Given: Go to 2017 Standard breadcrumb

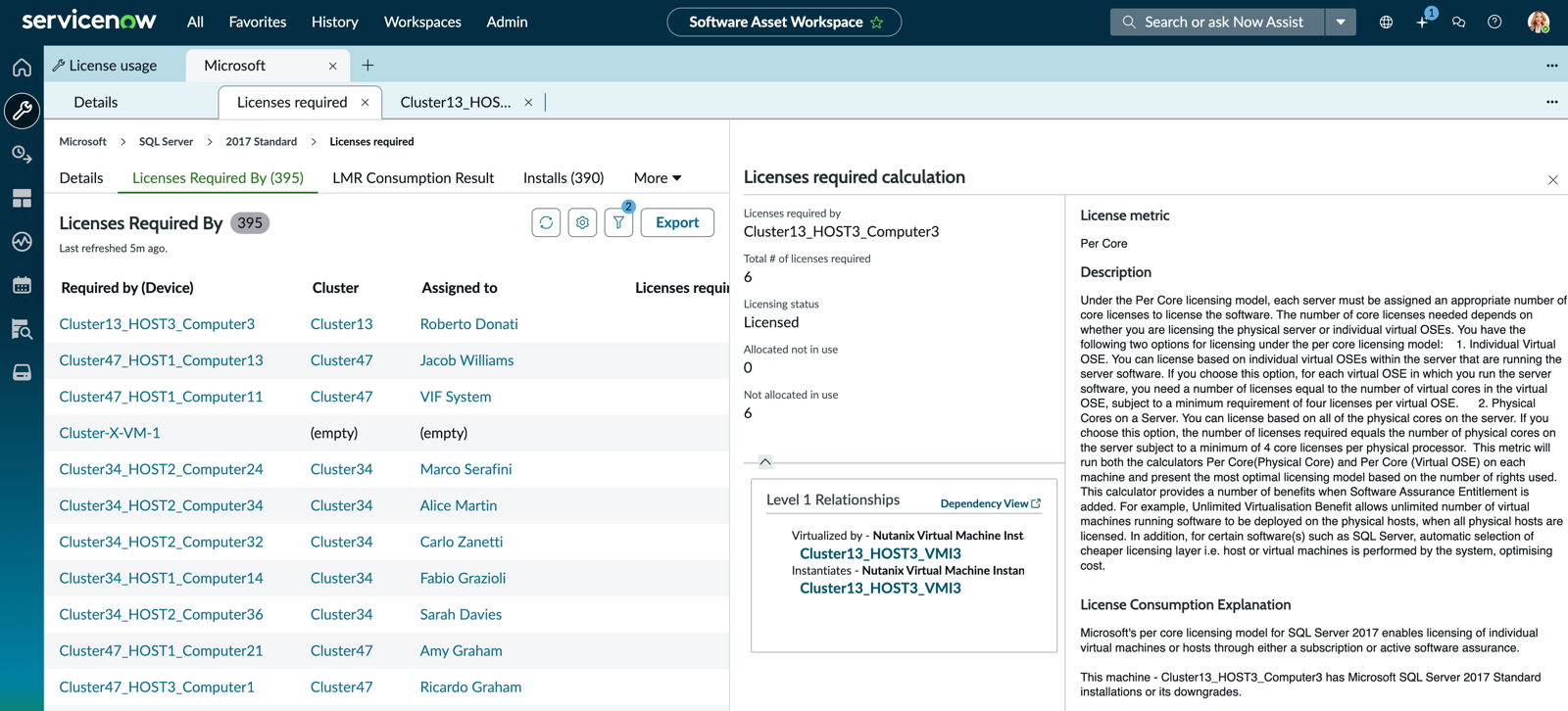Looking at the screenshot, I should 261,142.
